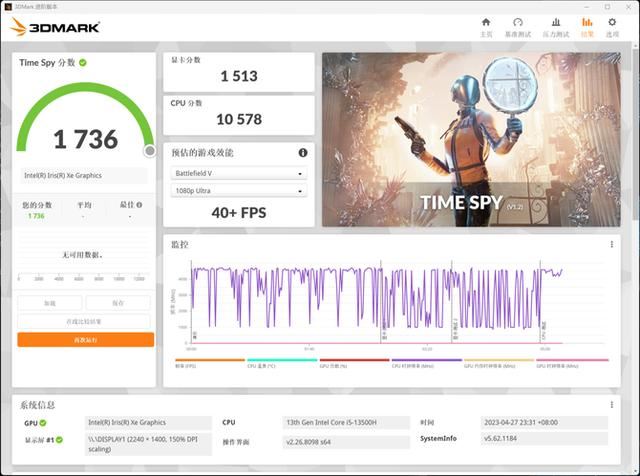Open the monitoring panel three-dot menu
Viewport: 640px width, 476px height.
pos(612,244)
